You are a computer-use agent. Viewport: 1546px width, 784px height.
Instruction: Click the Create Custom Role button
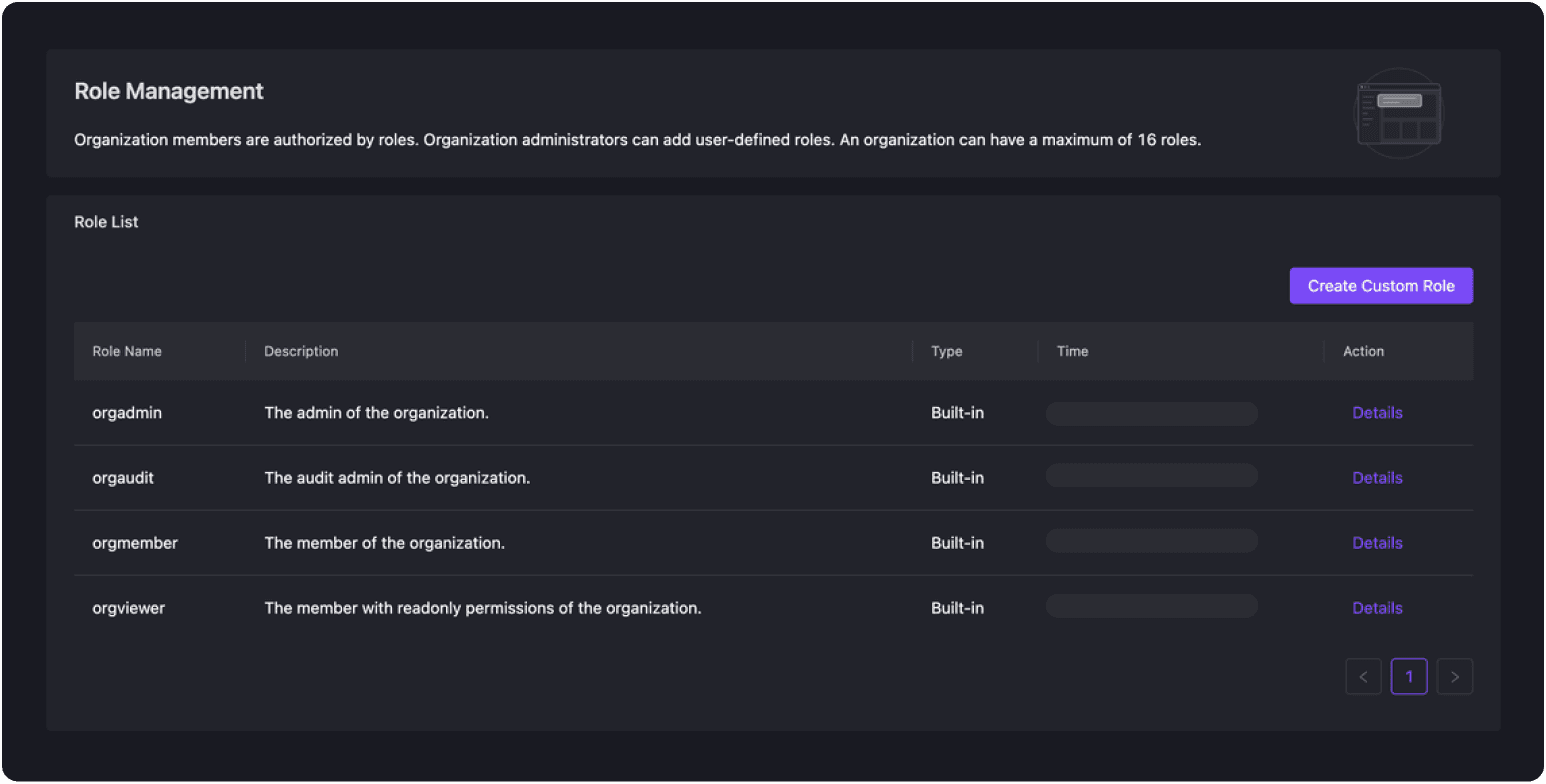pos(1380,286)
